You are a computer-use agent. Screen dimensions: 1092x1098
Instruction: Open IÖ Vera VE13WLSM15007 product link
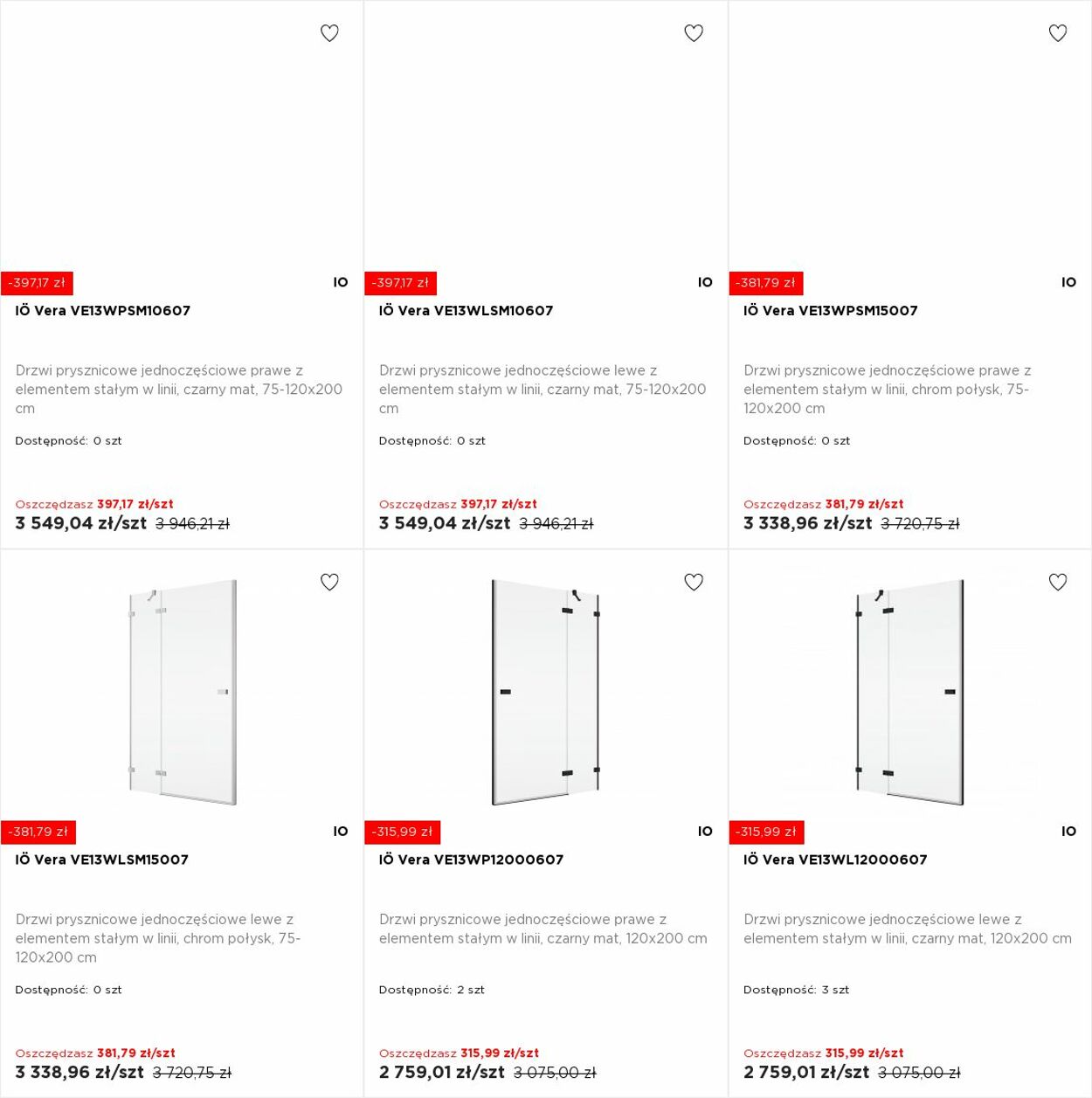(x=102, y=860)
